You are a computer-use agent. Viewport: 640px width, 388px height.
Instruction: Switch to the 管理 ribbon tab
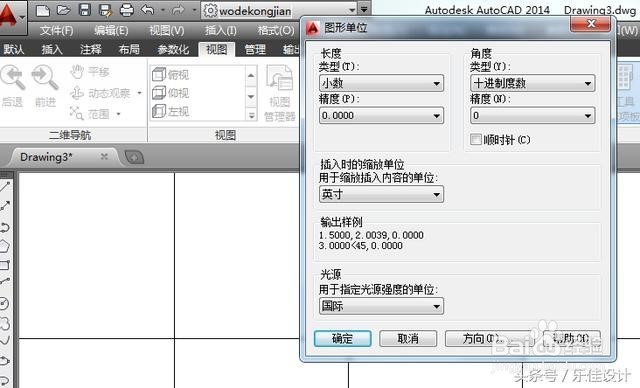click(255, 49)
